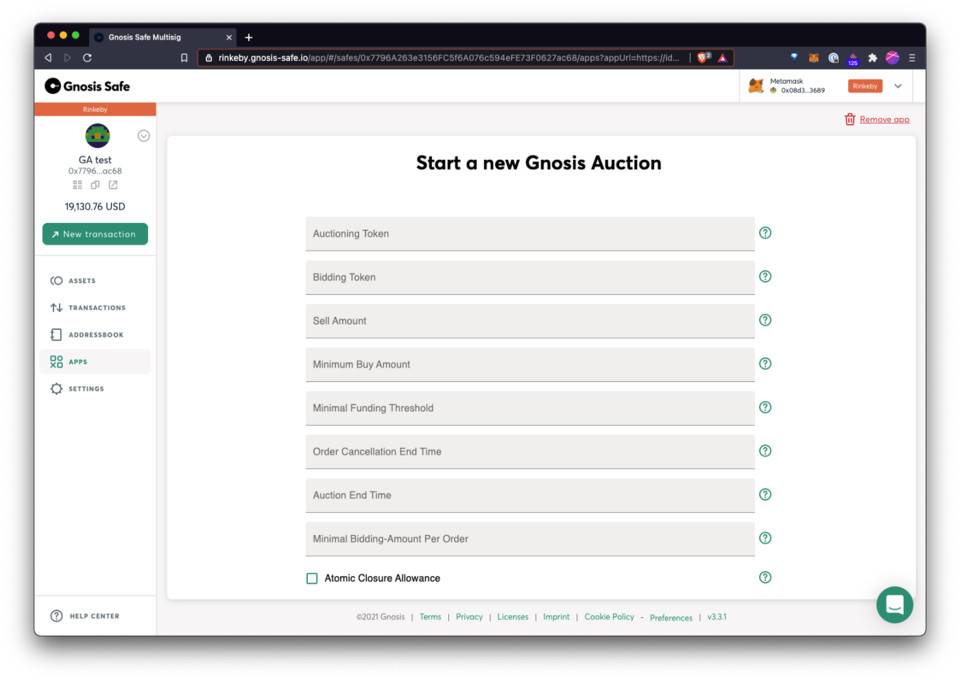Select the Gnosis Safe Multisig tab
Viewport: 960px width, 681px height.
click(x=163, y=37)
